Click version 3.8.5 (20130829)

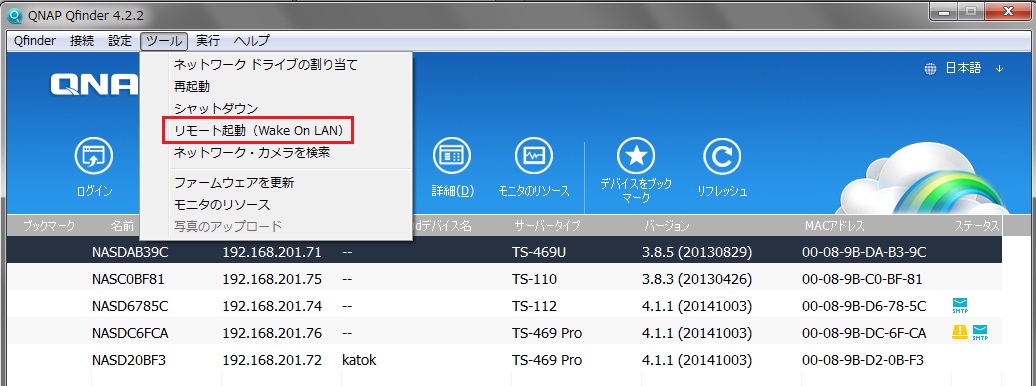point(697,252)
